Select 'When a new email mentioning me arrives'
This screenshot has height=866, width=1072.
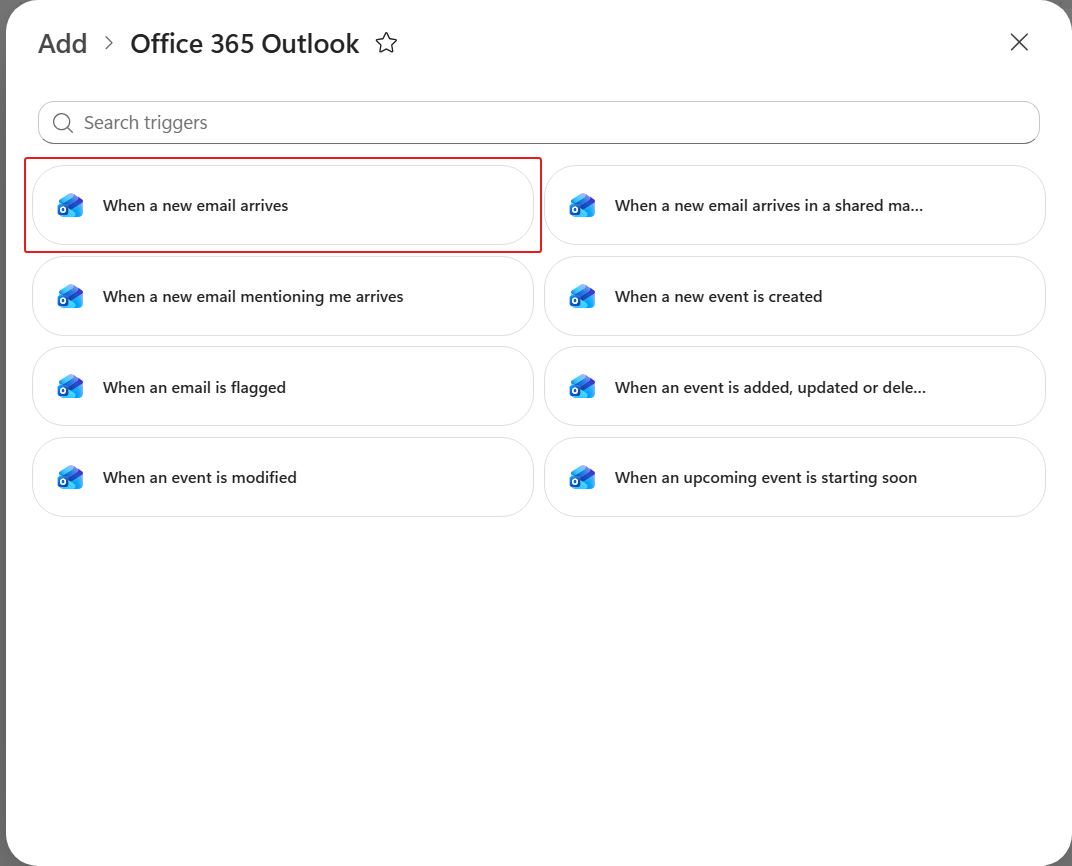pos(282,296)
